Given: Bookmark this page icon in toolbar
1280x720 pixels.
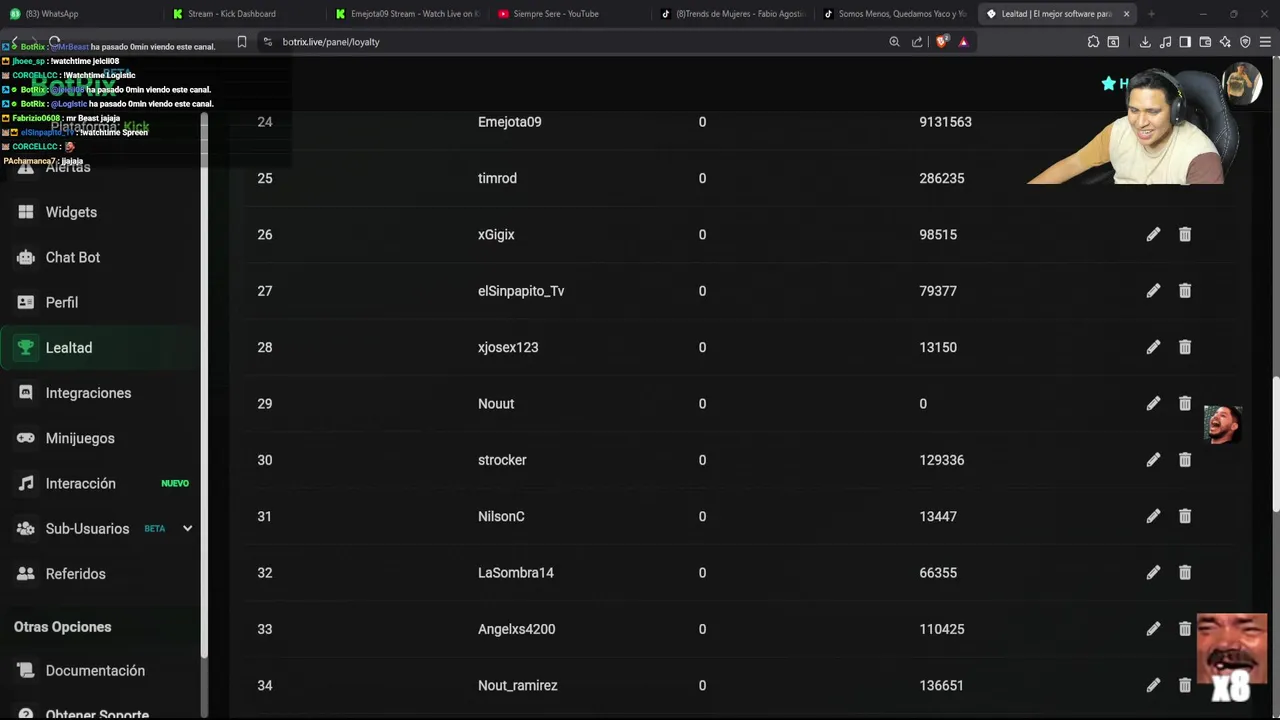Looking at the screenshot, I should pyautogui.click(x=242, y=42).
